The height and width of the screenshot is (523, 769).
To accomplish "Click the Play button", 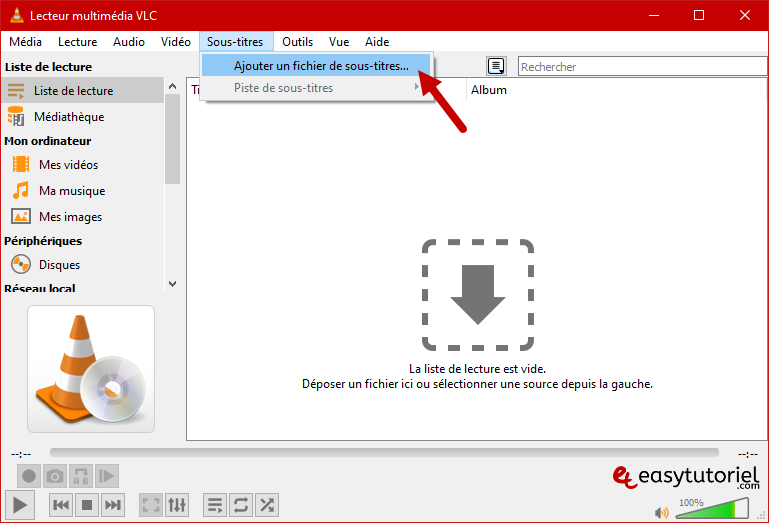I will [x=20, y=504].
